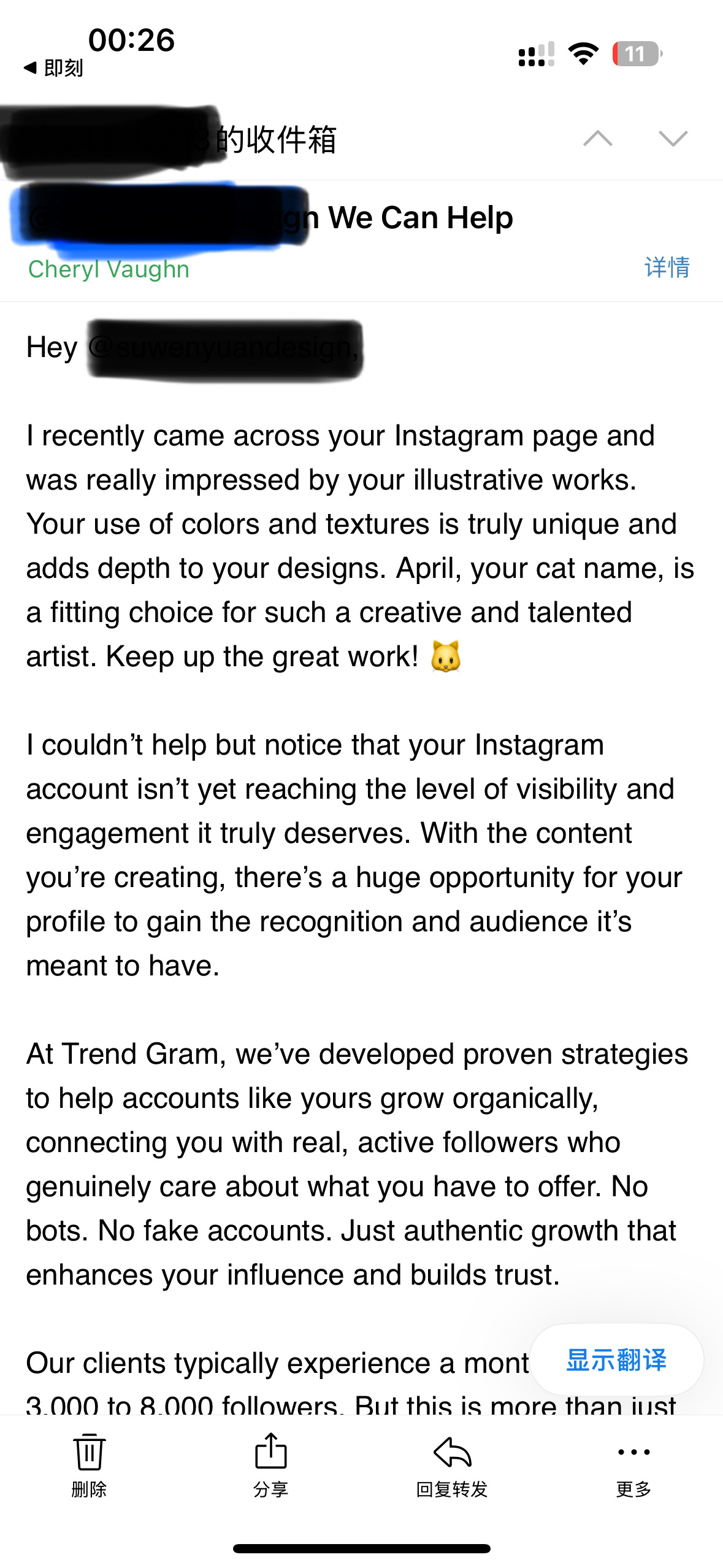723x1568 pixels.
Task: Tap sender name Cheryl Vaughn
Action: 109,269
